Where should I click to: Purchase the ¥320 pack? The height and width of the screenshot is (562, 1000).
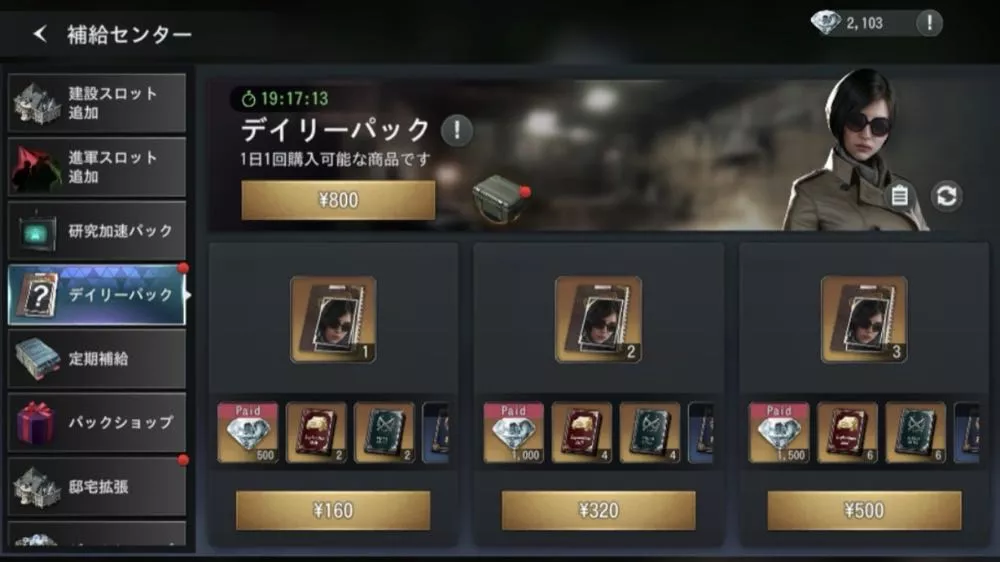tap(598, 510)
